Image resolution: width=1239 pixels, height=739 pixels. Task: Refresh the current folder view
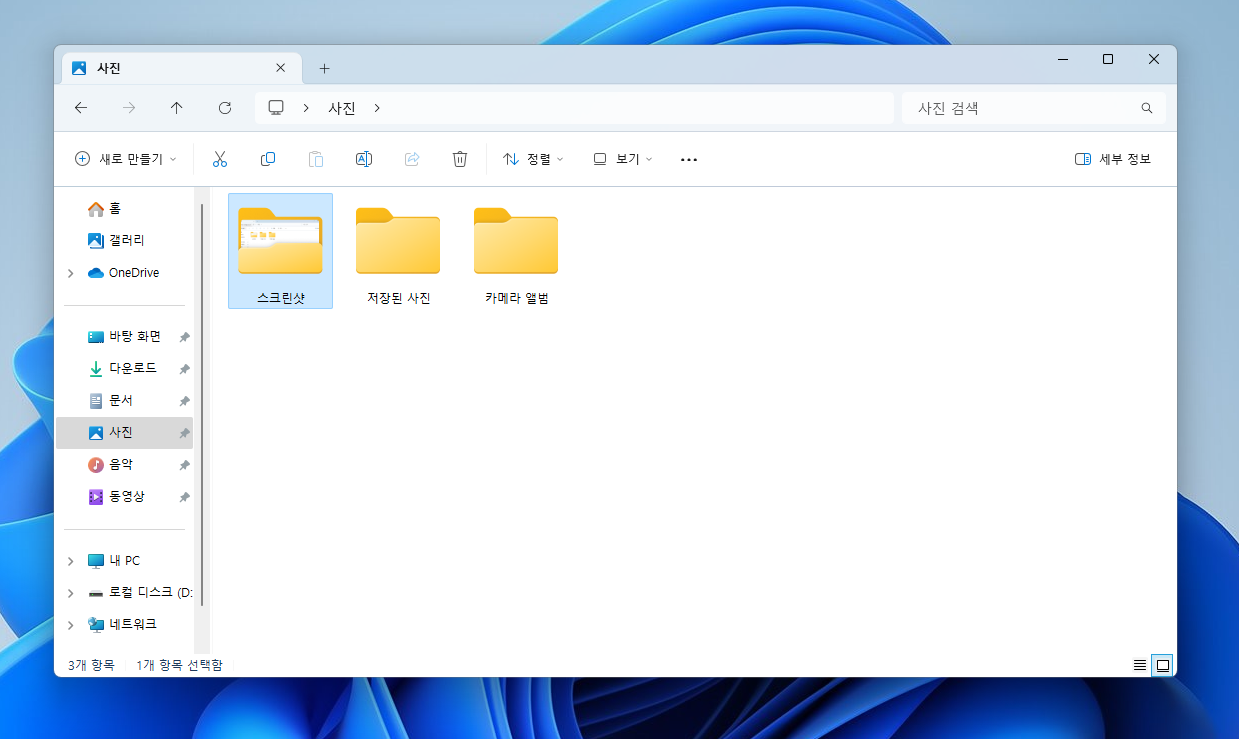coord(225,108)
